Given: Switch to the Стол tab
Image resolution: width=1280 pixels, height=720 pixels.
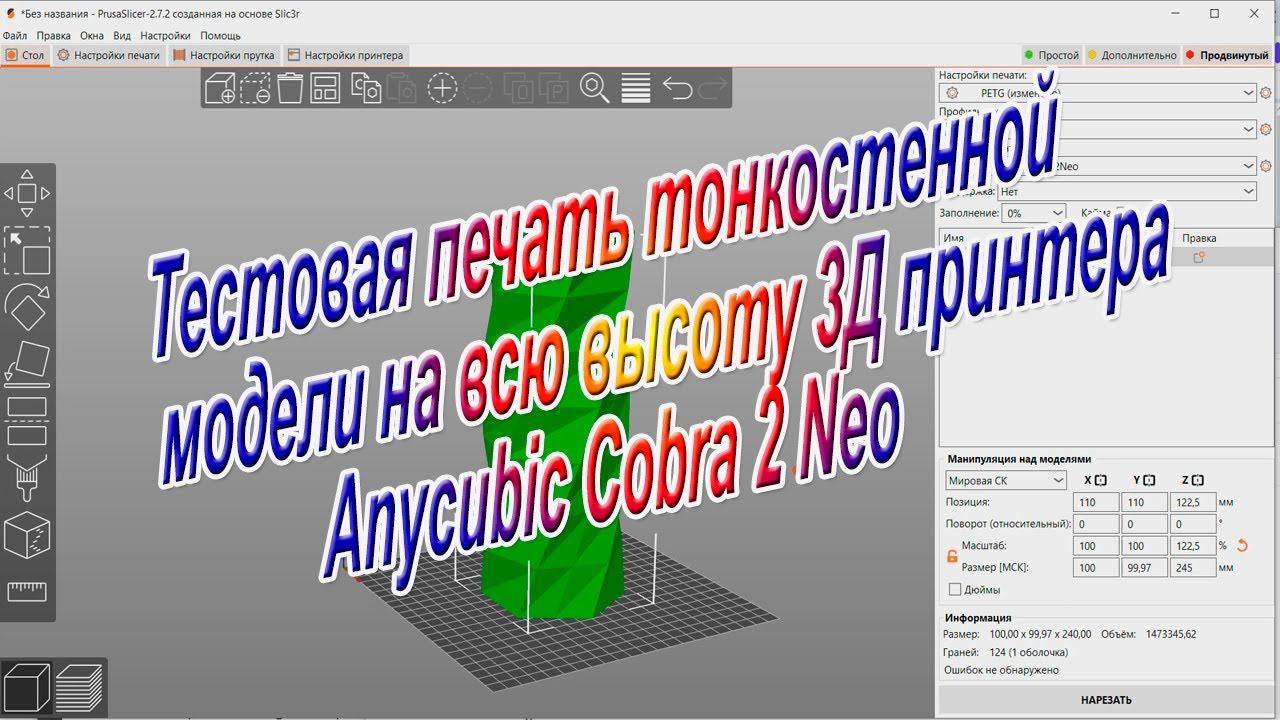Looking at the screenshot, I should pos(25,55).
